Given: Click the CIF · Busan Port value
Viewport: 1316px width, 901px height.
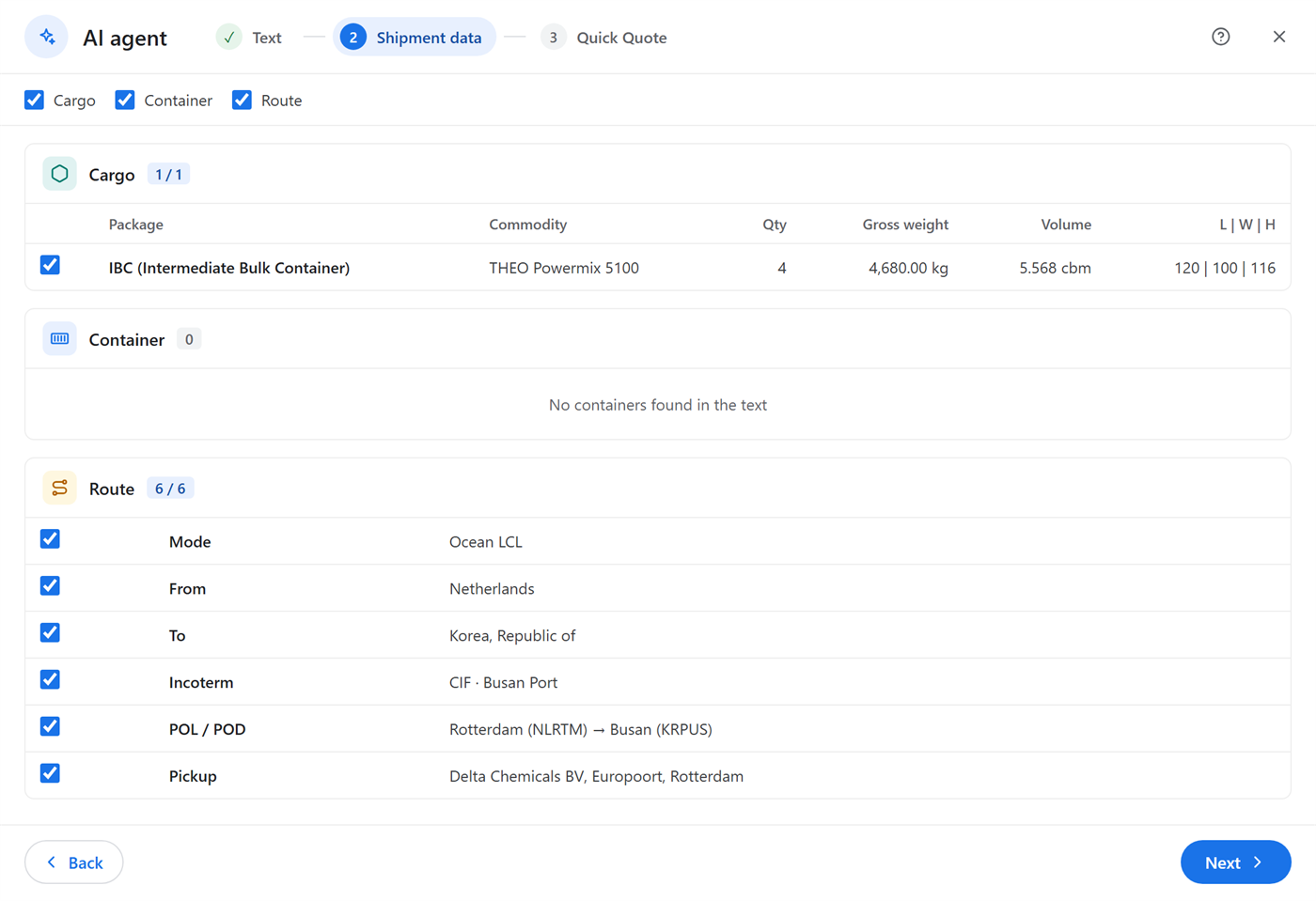Looking at the screenshot, I should point(504,683).
